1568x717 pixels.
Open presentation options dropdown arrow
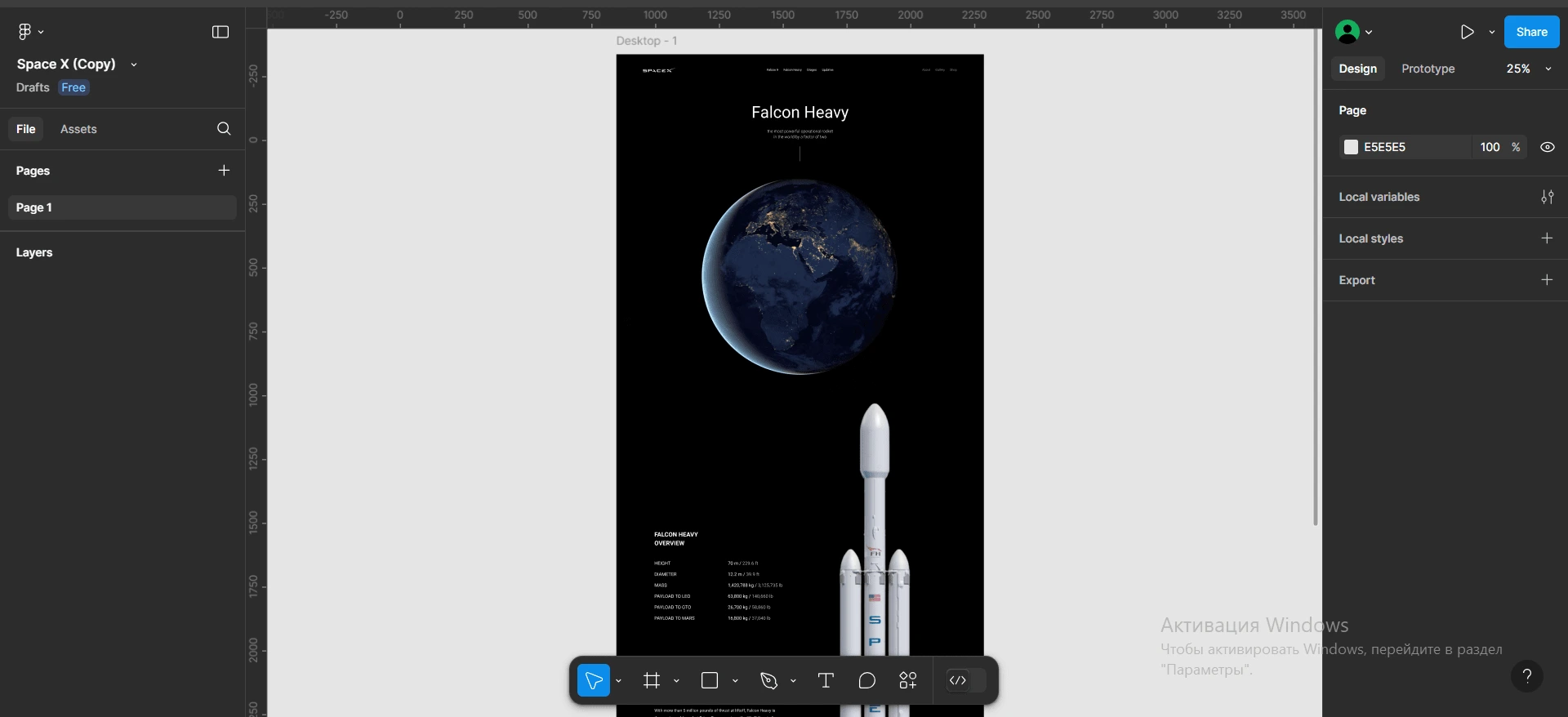[1491, 32]
